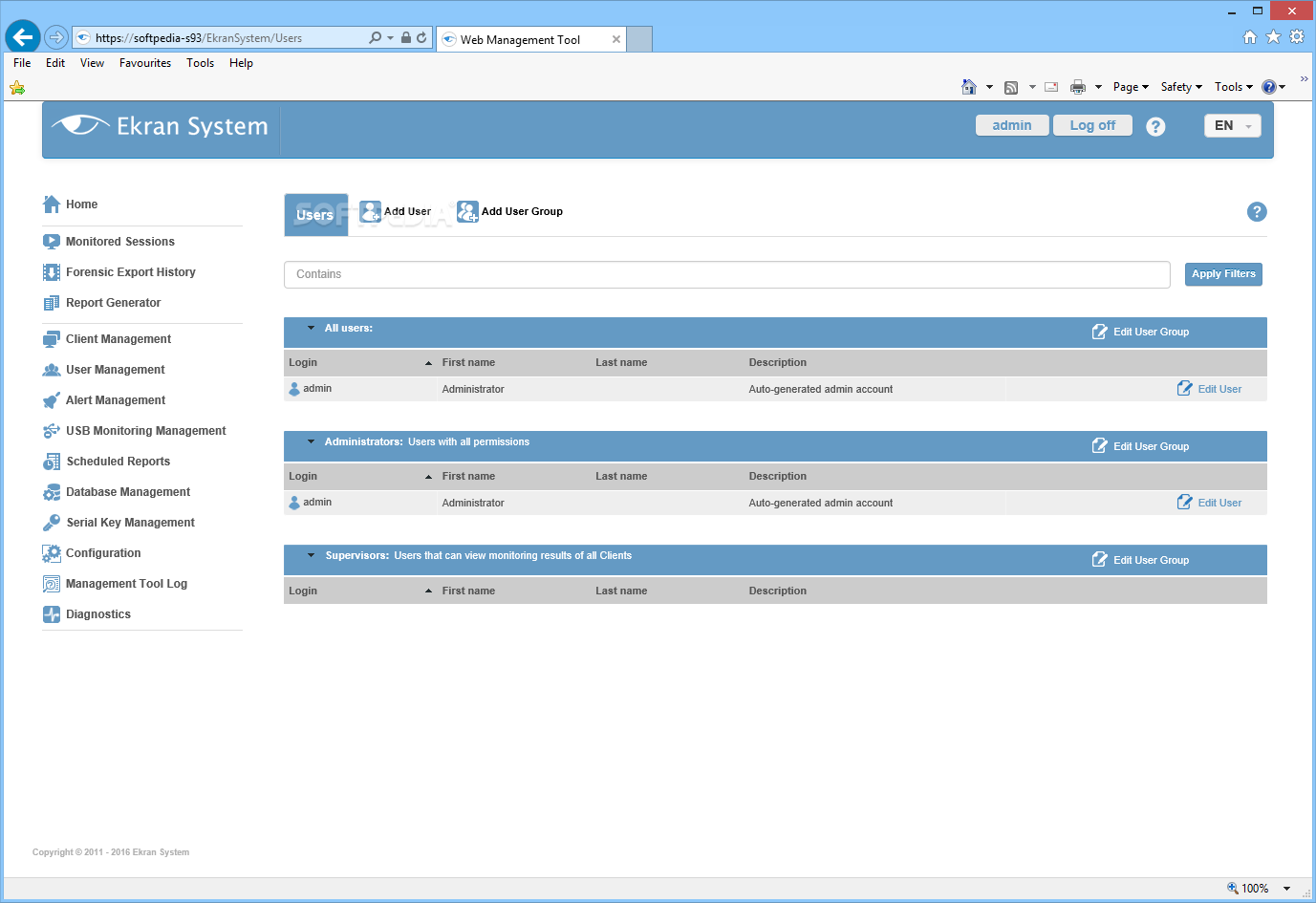
Task: Click the Client Management icon
Action: point(52,339)
